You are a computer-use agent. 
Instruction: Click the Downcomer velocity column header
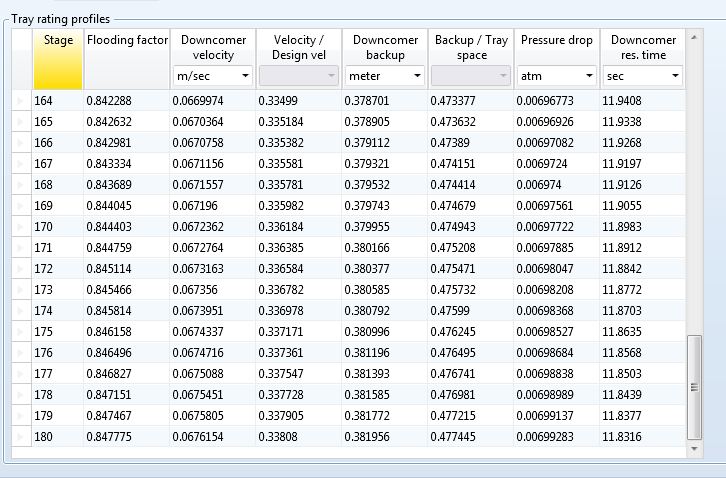(213, 47)
